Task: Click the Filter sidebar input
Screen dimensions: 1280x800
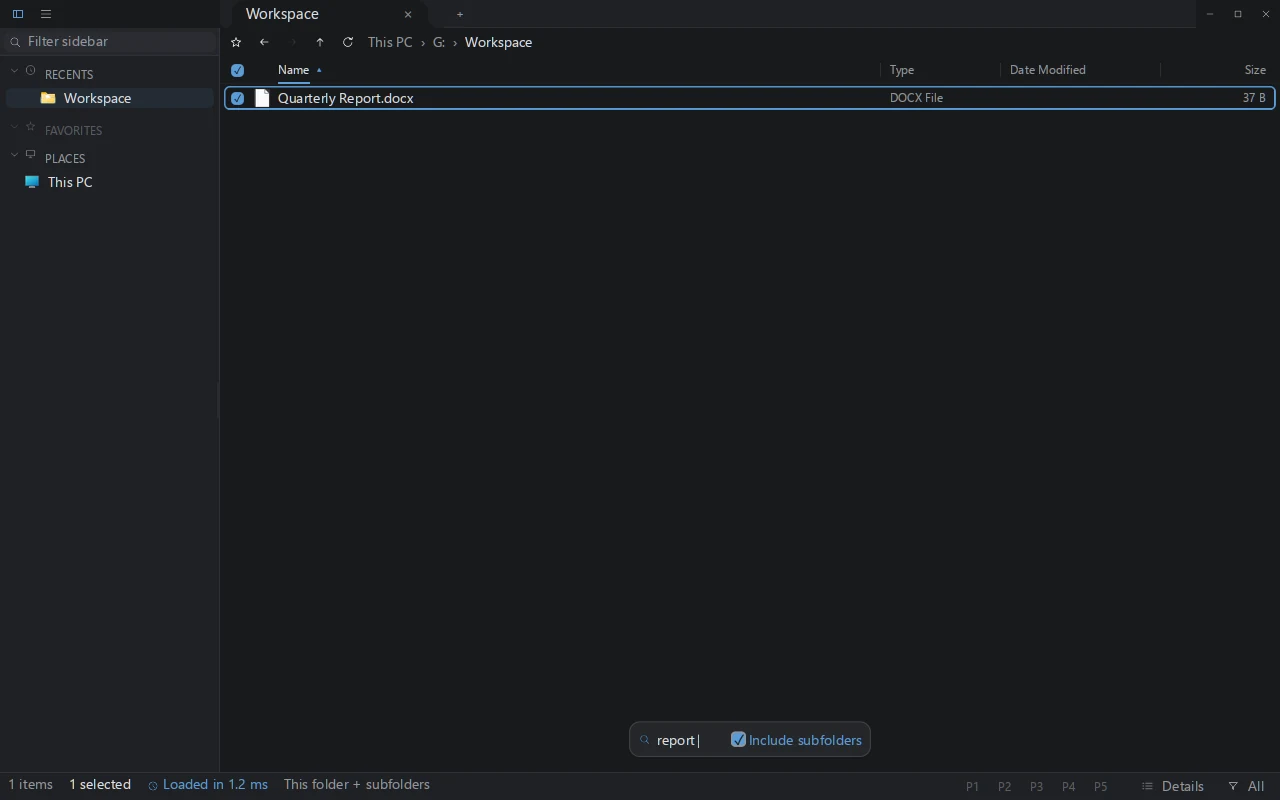Action: (x=110, y=42)
